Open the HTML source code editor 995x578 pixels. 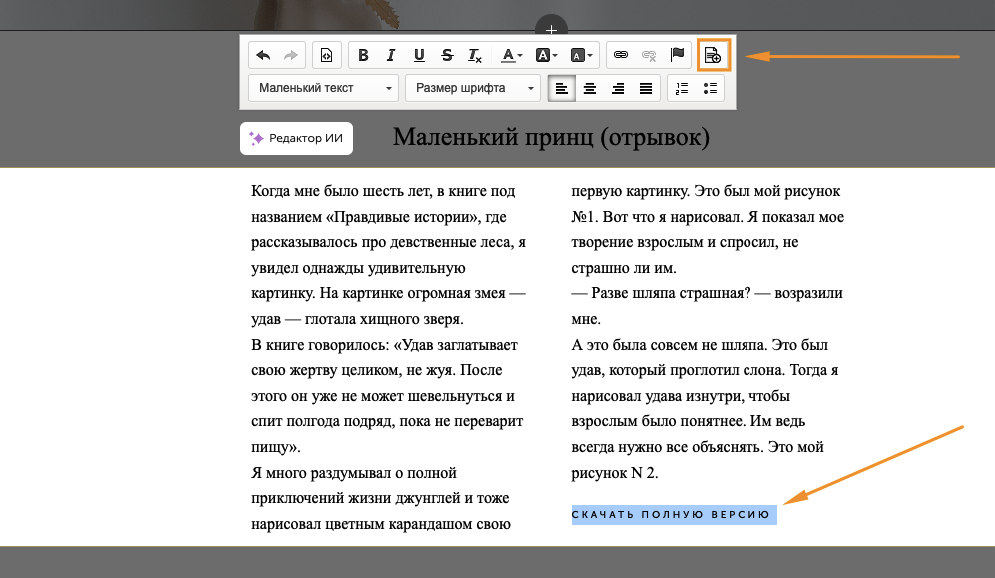pyautogui.click(x=325, y=55)
